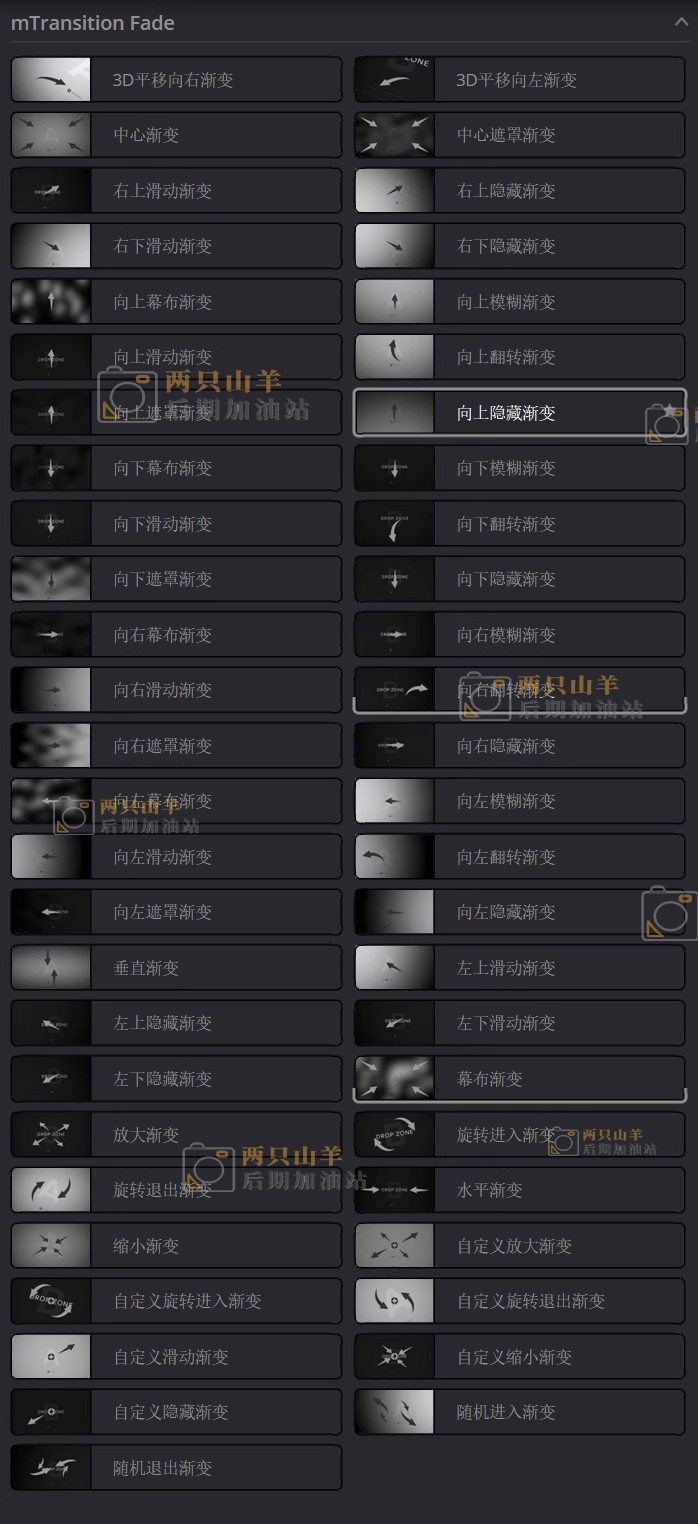Click the 向下翻转渐变 curved arrow icon
Screen dimensions: 698x1524
[394, 524]
